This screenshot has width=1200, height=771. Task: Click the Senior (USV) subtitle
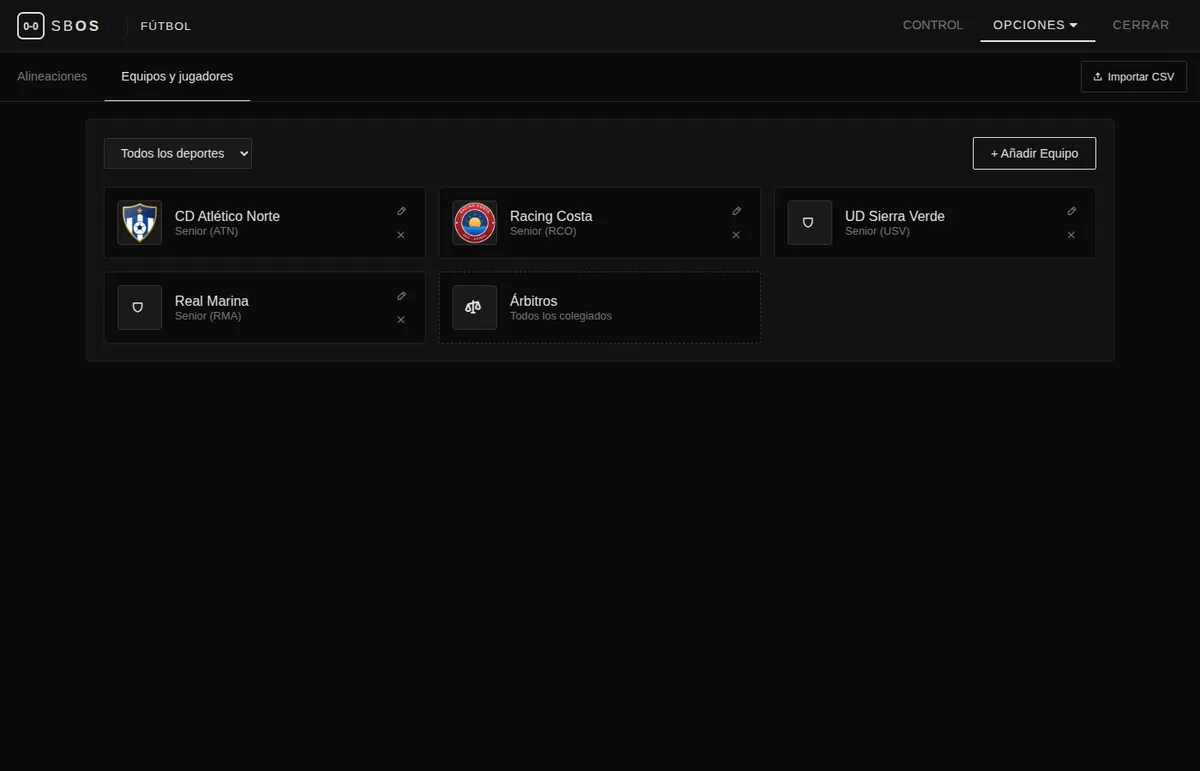tap(878, 231)
